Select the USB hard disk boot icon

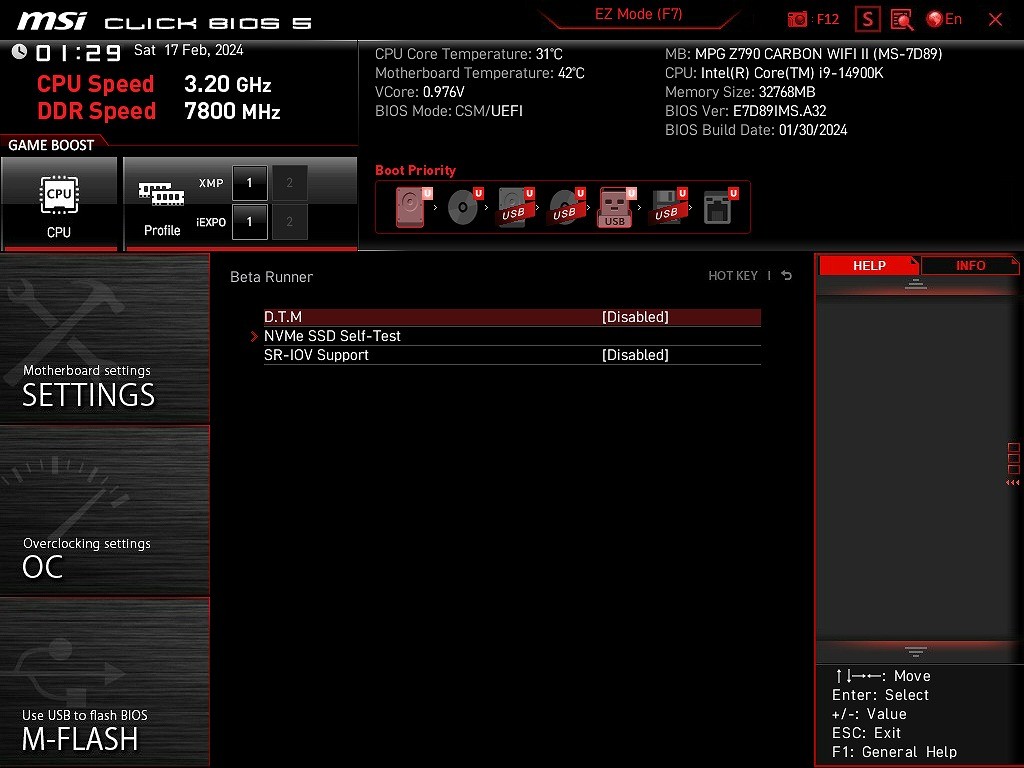516,207
